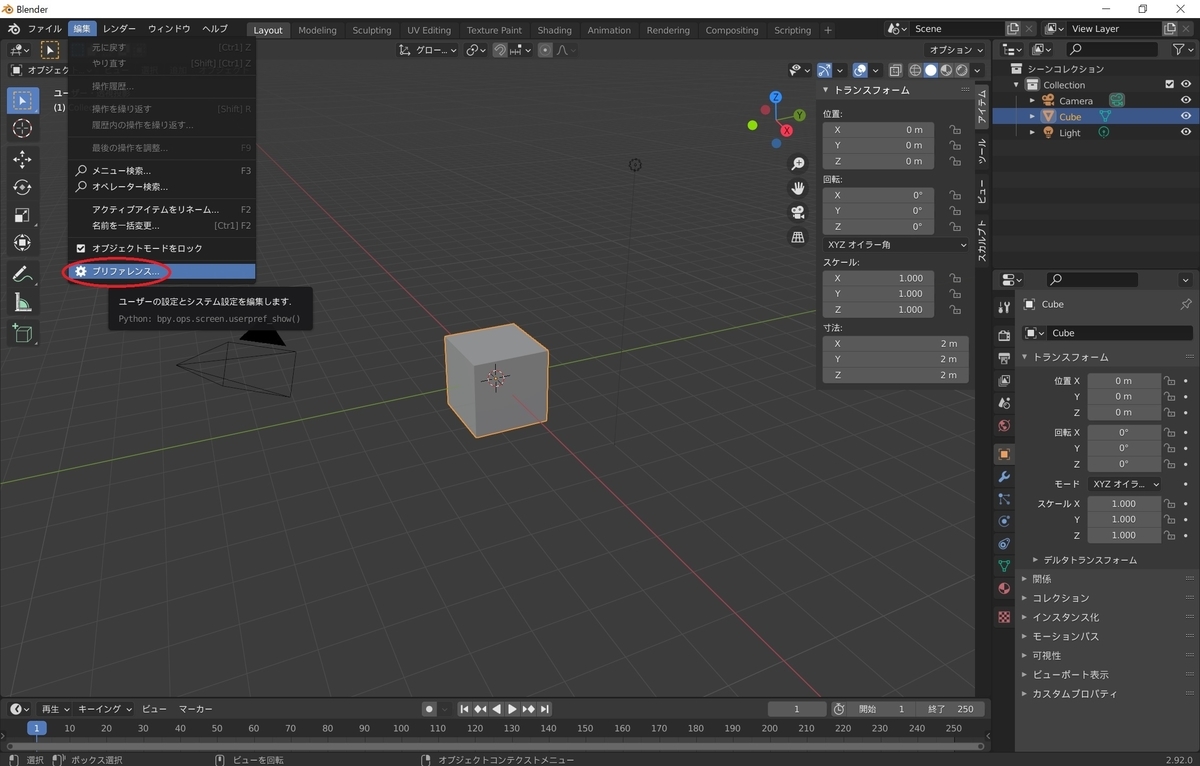Select the Transform tool

point(22,243)
